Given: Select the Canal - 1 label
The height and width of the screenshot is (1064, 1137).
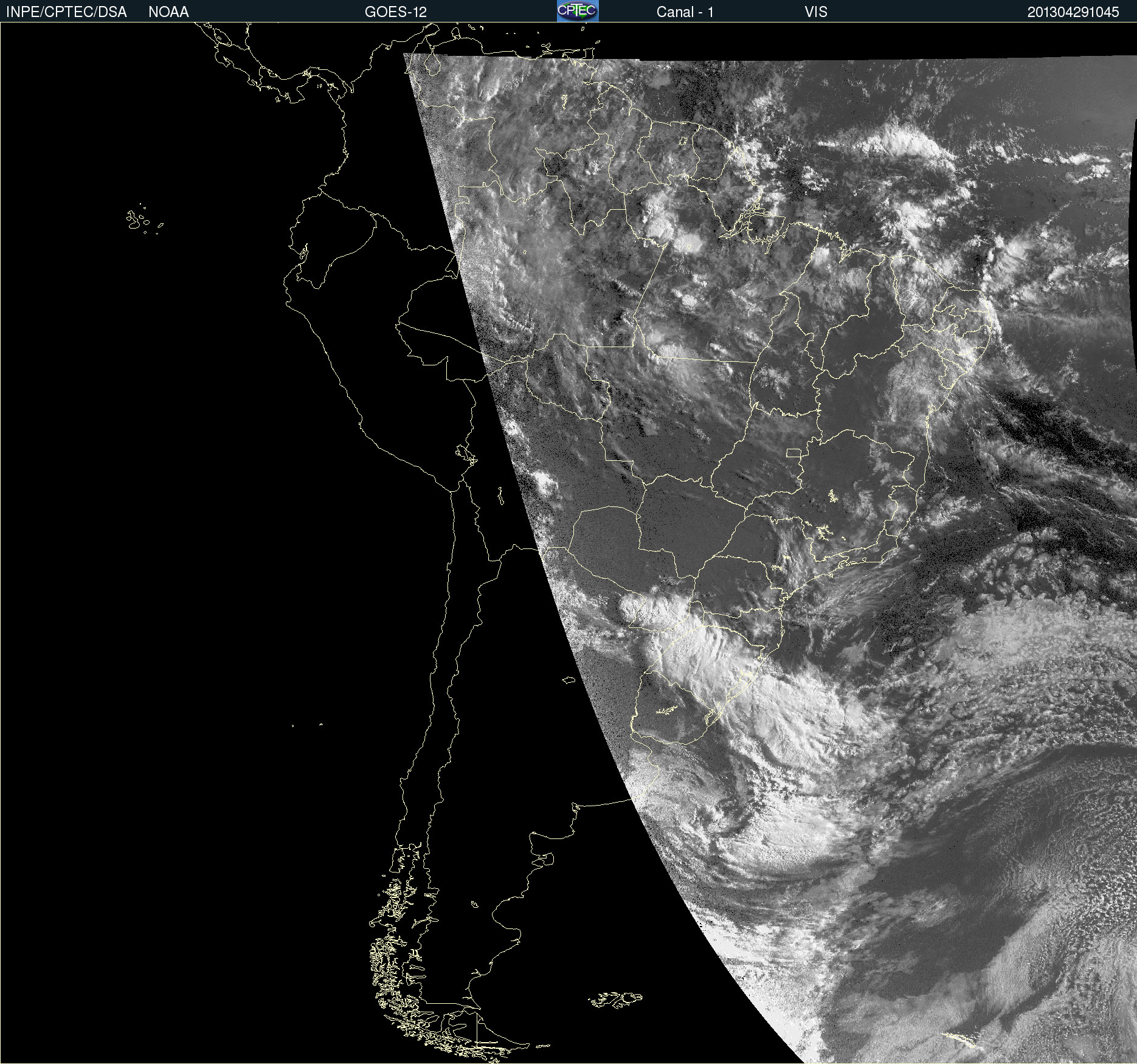Looking at the screenshot, I should point(685,12).
